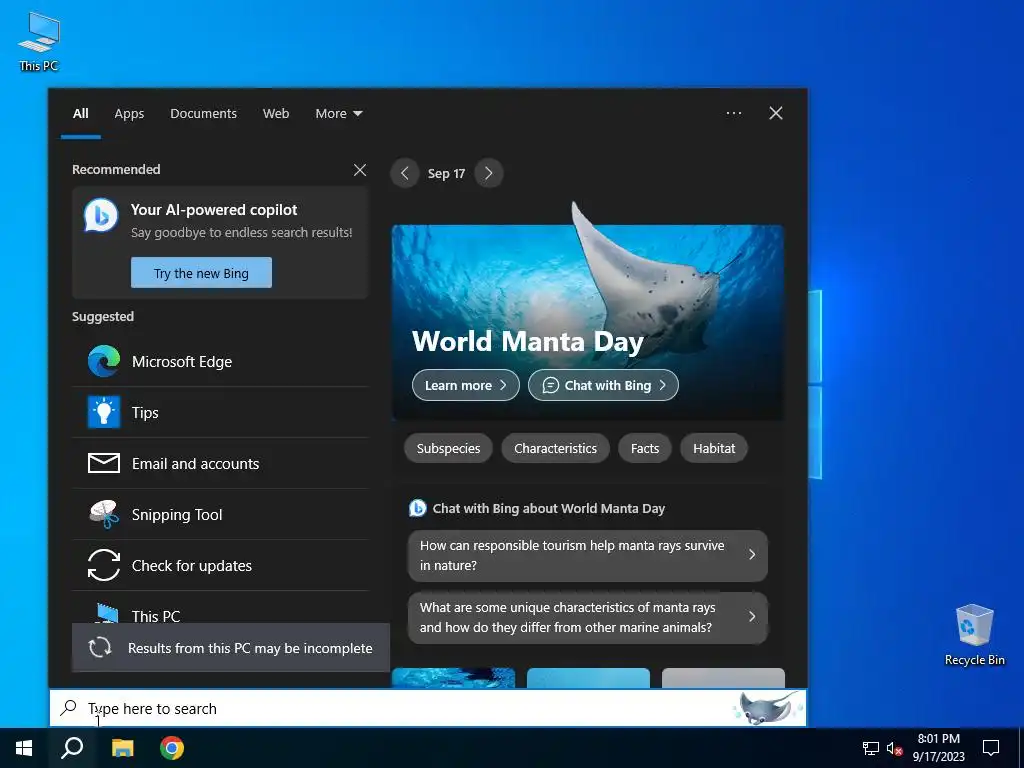Open the Microsoft Edge suggestion

(x=220, y=361)
